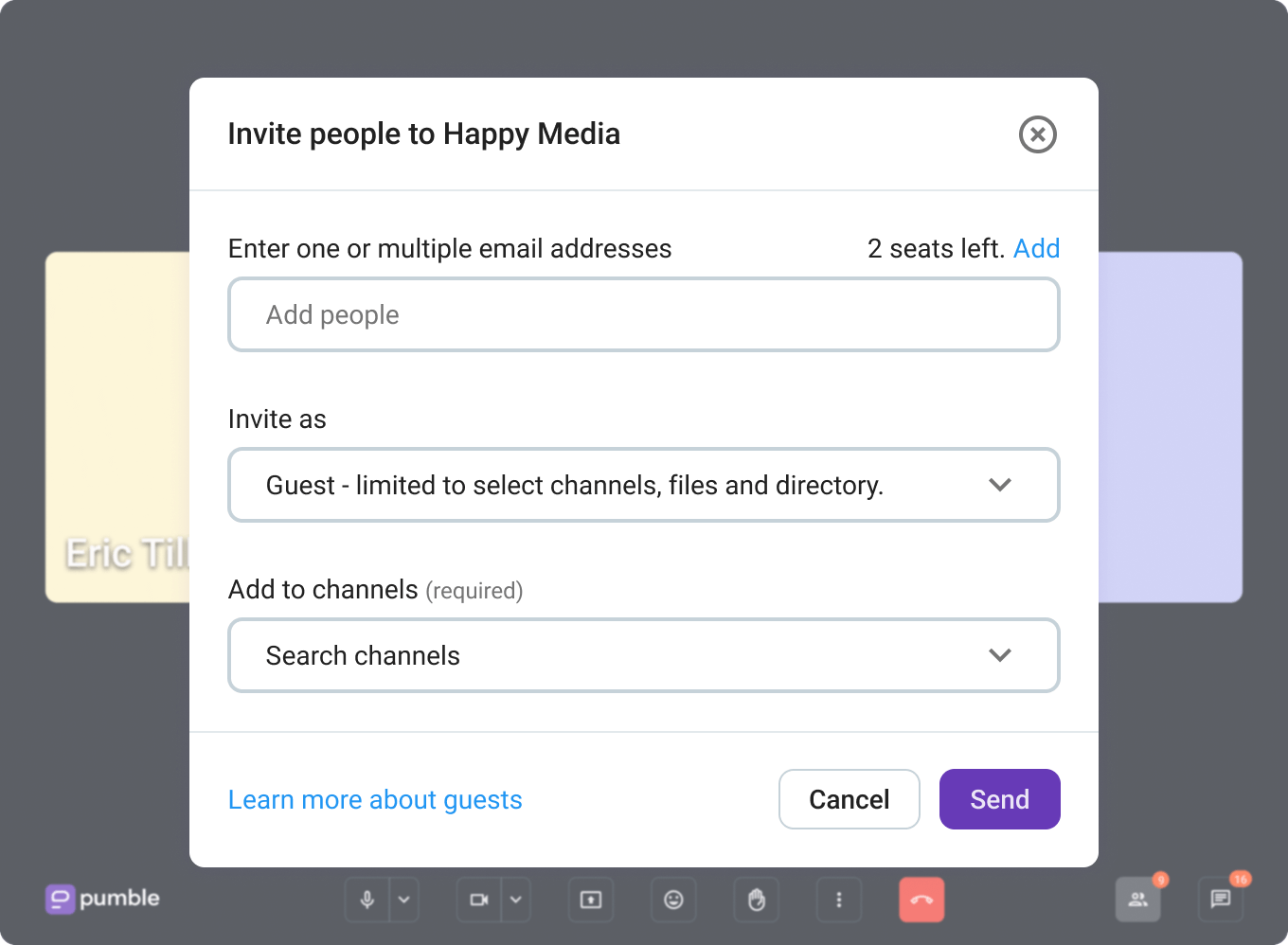The height and width of the screenshot is (945, 1288).
Task: Toggle the camera button
Action: [x=479, y=900]
